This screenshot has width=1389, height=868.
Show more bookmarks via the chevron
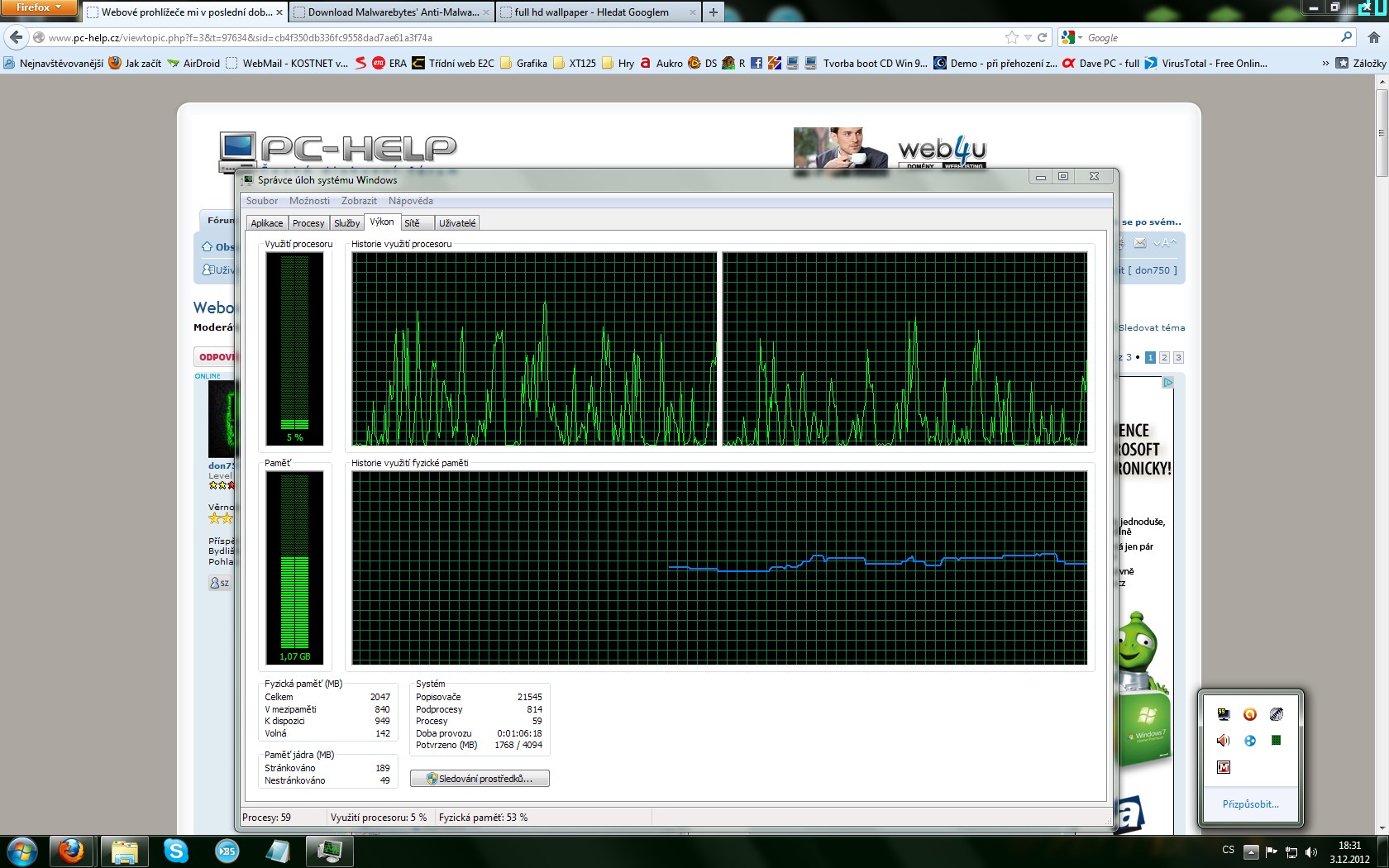pyautogui.click(x=1325, y=63)
